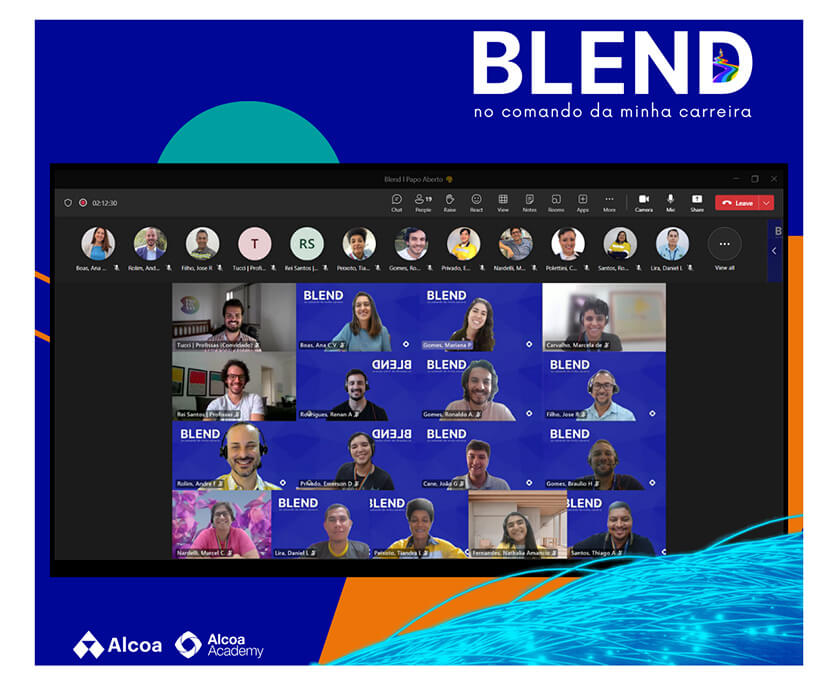The width and height of the screenshot is (840, 680).
Task: Click the Alcoa Academy logo
Action: (219, 645)
